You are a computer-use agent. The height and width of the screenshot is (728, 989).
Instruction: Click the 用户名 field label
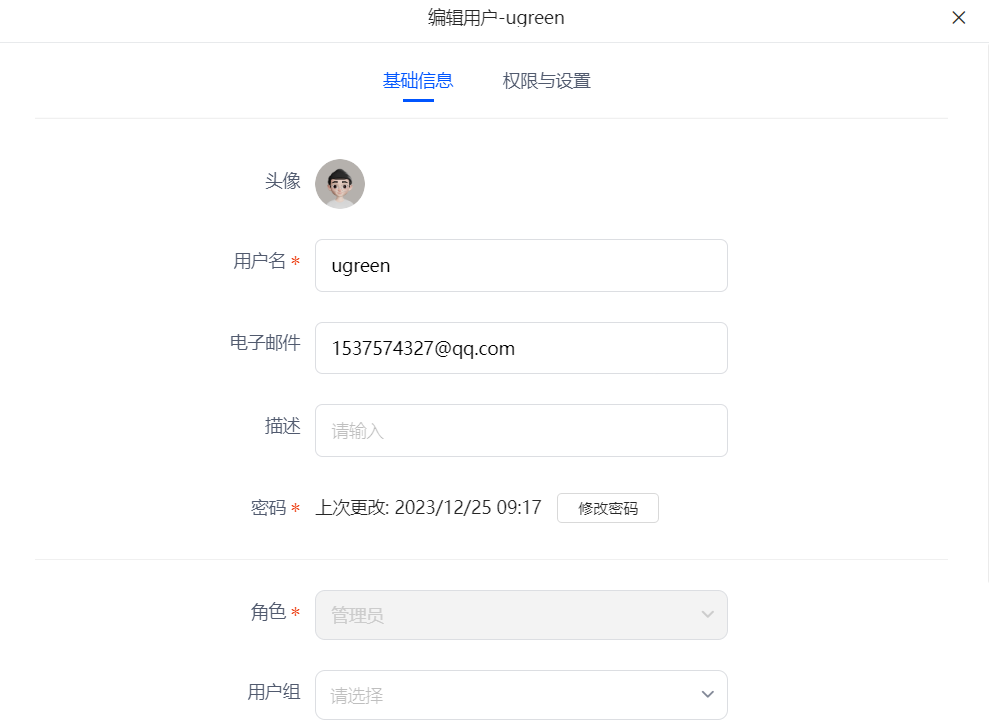tap(259, 261)
